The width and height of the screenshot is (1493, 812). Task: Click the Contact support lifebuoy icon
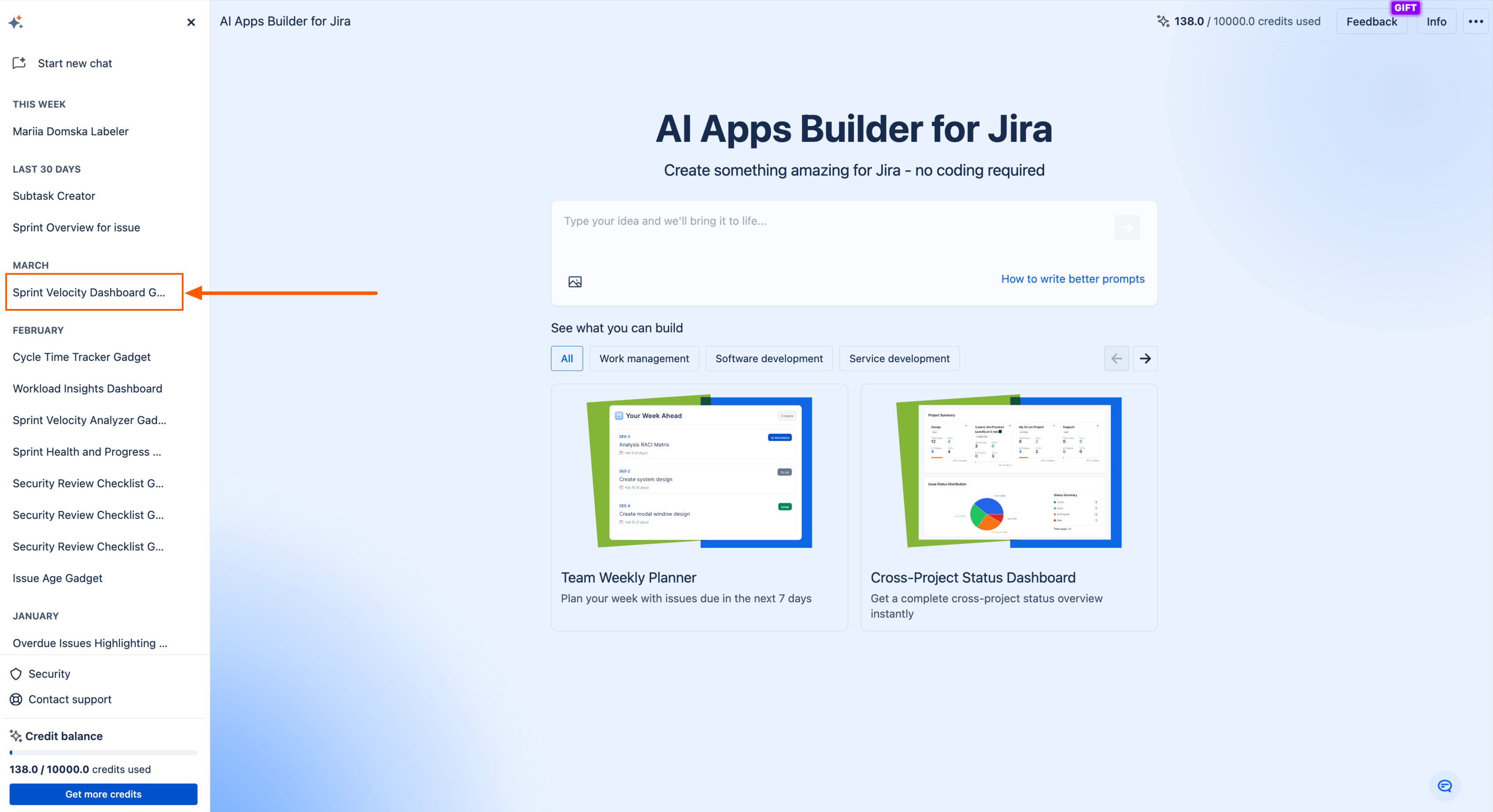(16, 699)
